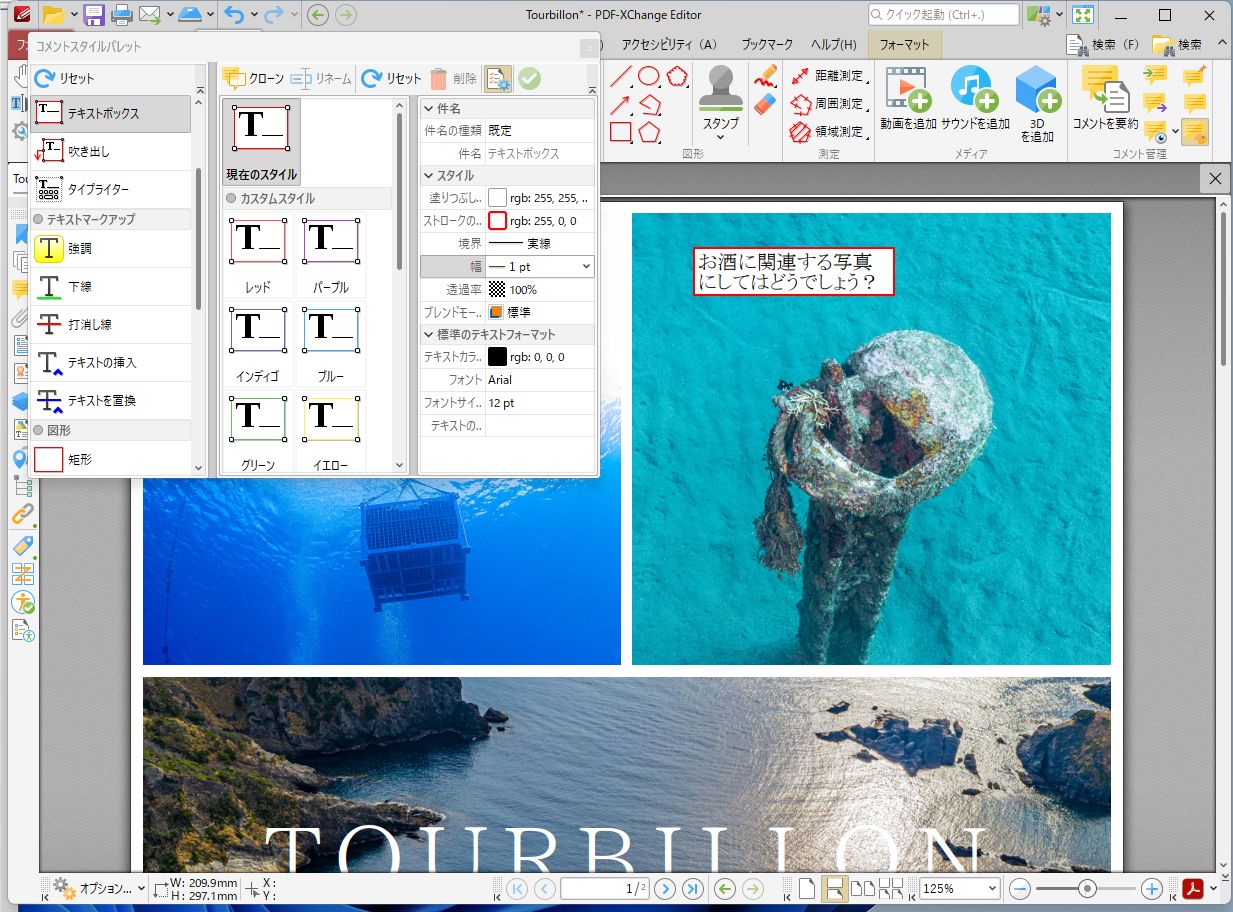
Task: Click the Add 3D (3Dを追加) icon
Action: click(x=1037, y=88)
